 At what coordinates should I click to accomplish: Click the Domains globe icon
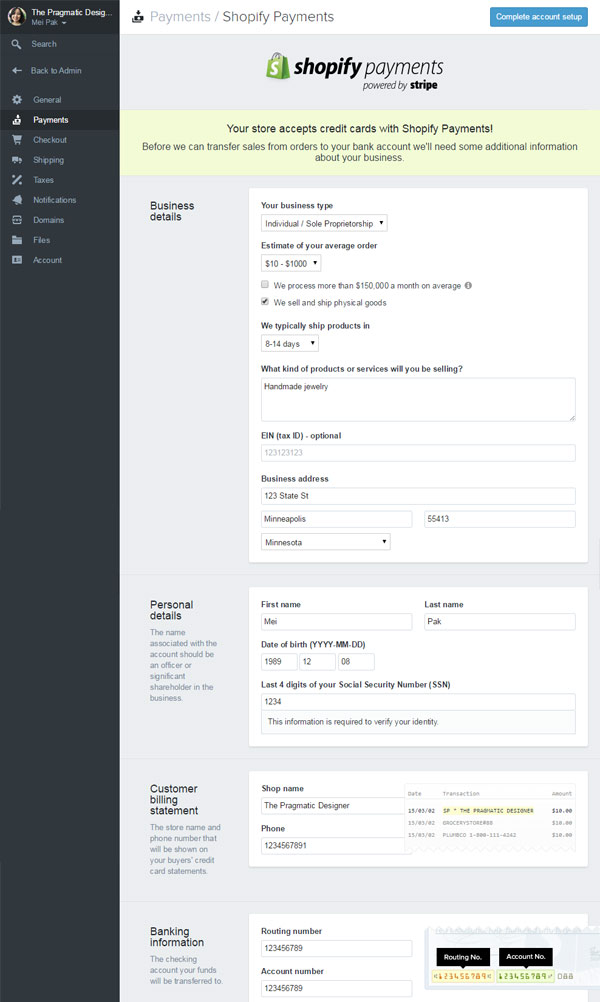tap(17, 220)
